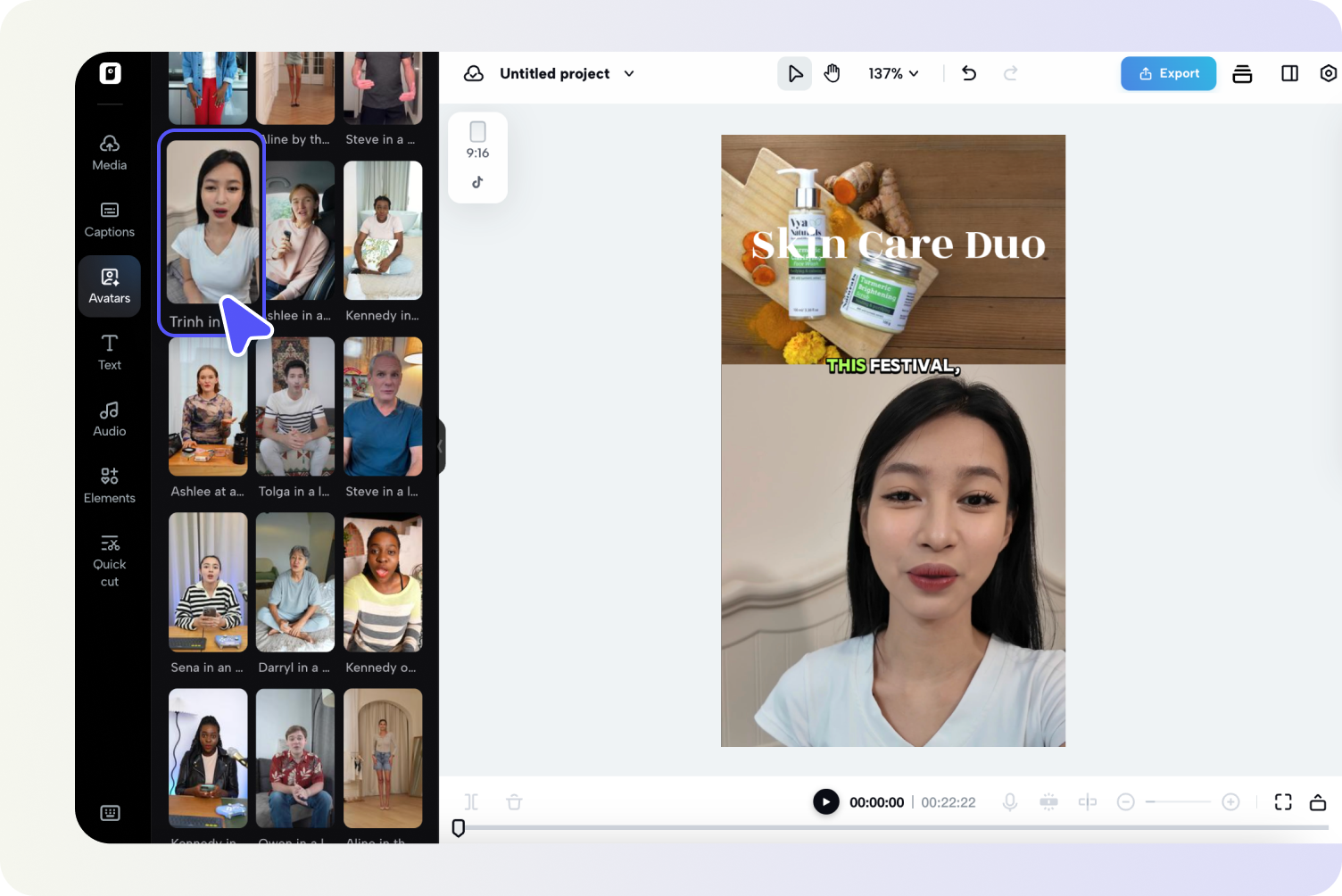Click the 00:22:22 total duration
This screenshot has width=1342, height=896.
click(x=949, y=802)
